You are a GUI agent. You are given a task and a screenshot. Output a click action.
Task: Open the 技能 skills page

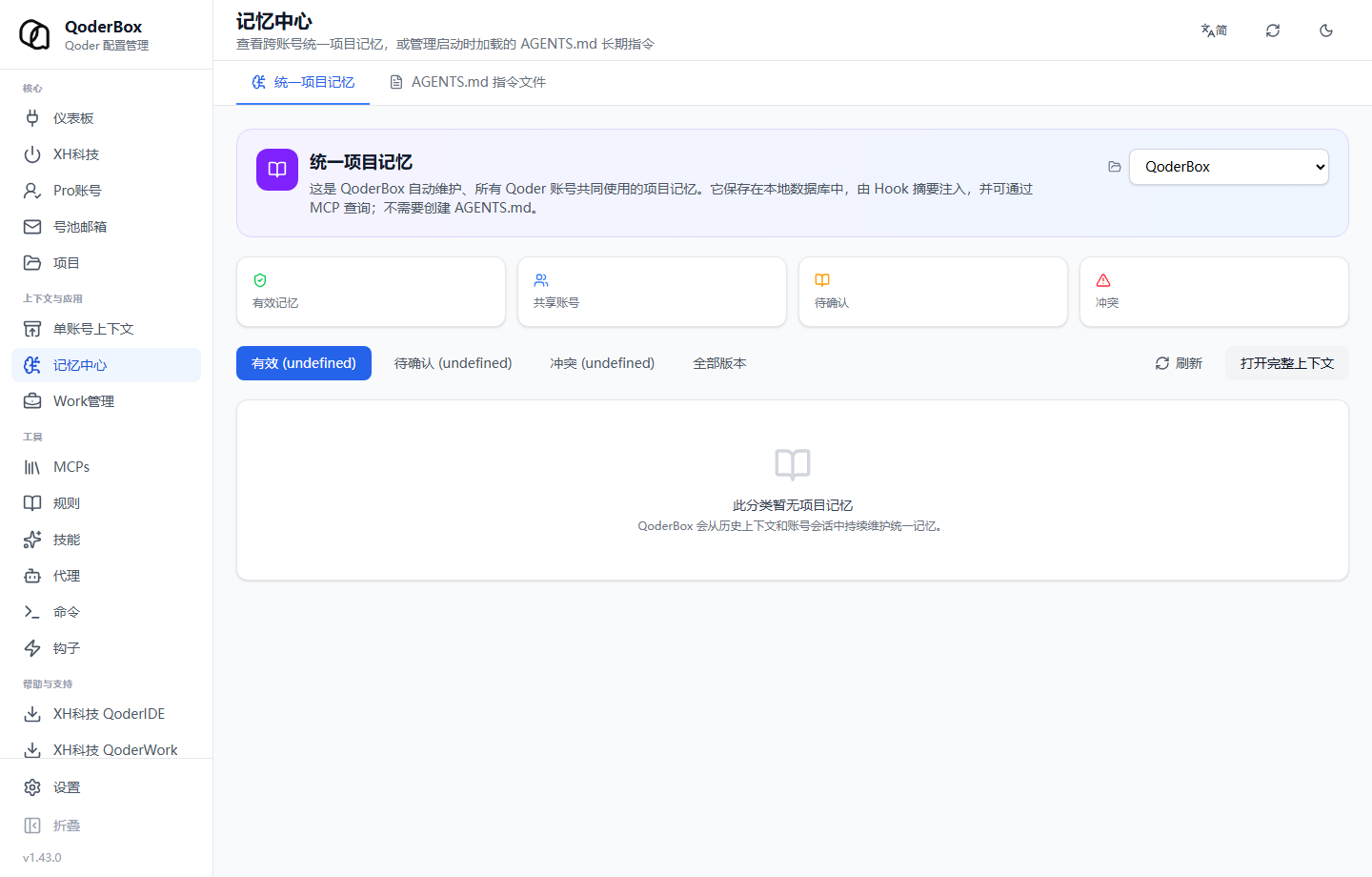(x=106, y=540)
